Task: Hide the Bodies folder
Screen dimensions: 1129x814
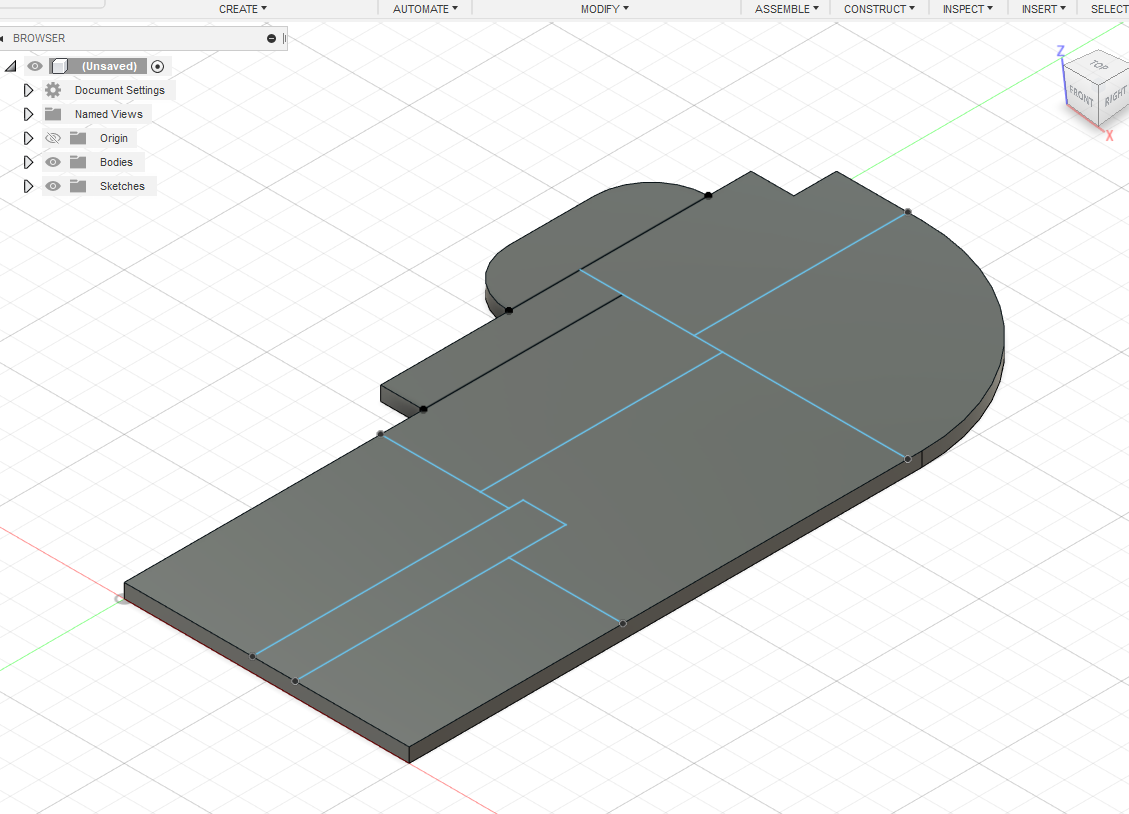Action: (53, 162)
